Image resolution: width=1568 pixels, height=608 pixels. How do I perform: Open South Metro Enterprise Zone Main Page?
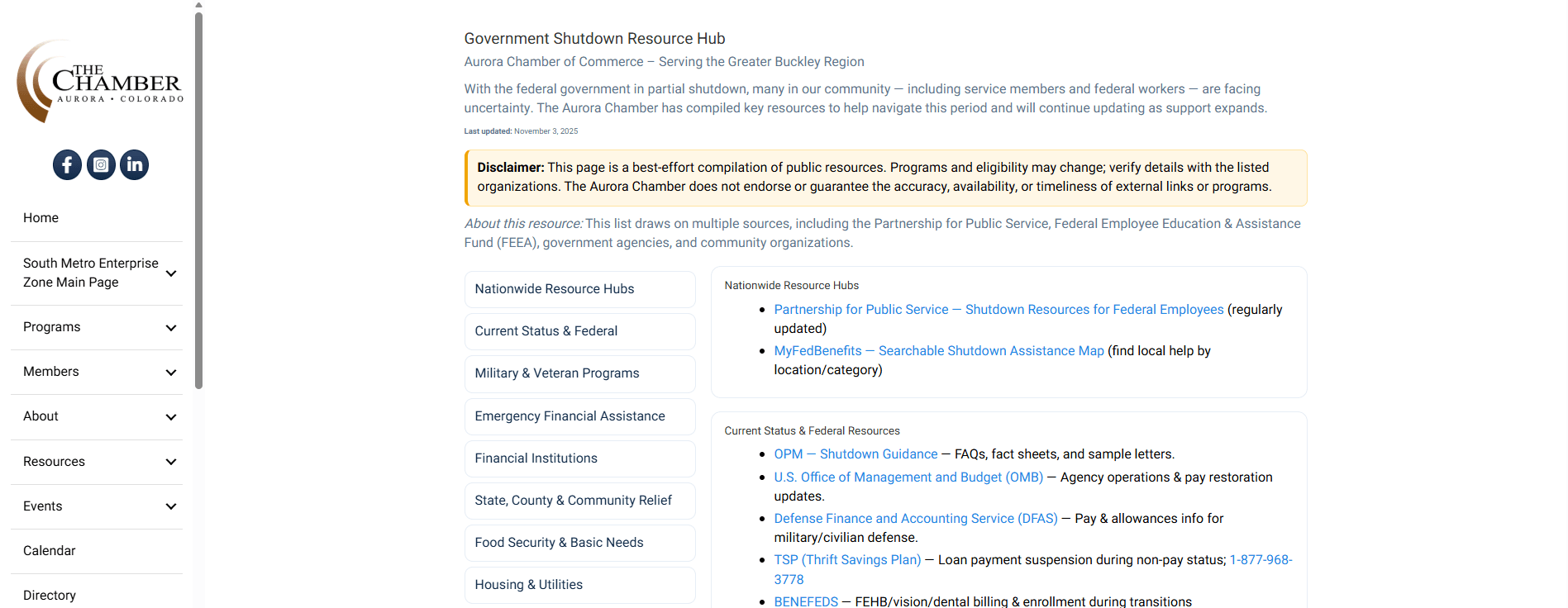pos(91,273)
